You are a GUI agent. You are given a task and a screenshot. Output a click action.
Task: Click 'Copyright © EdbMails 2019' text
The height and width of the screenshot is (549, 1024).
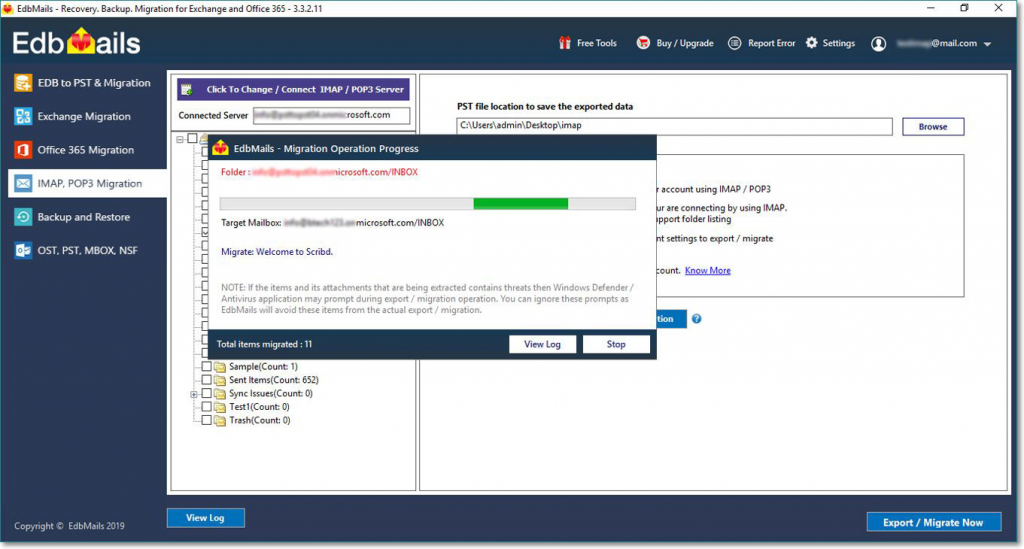[69, 526]
